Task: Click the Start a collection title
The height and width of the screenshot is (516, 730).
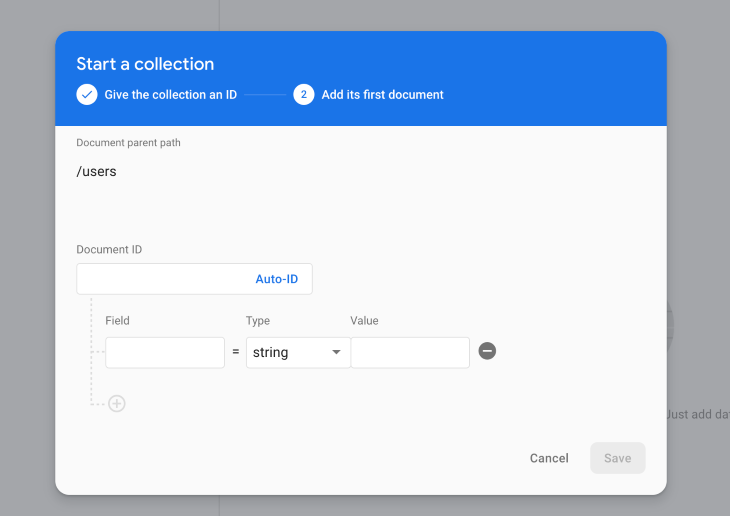Action: point(145,64)
